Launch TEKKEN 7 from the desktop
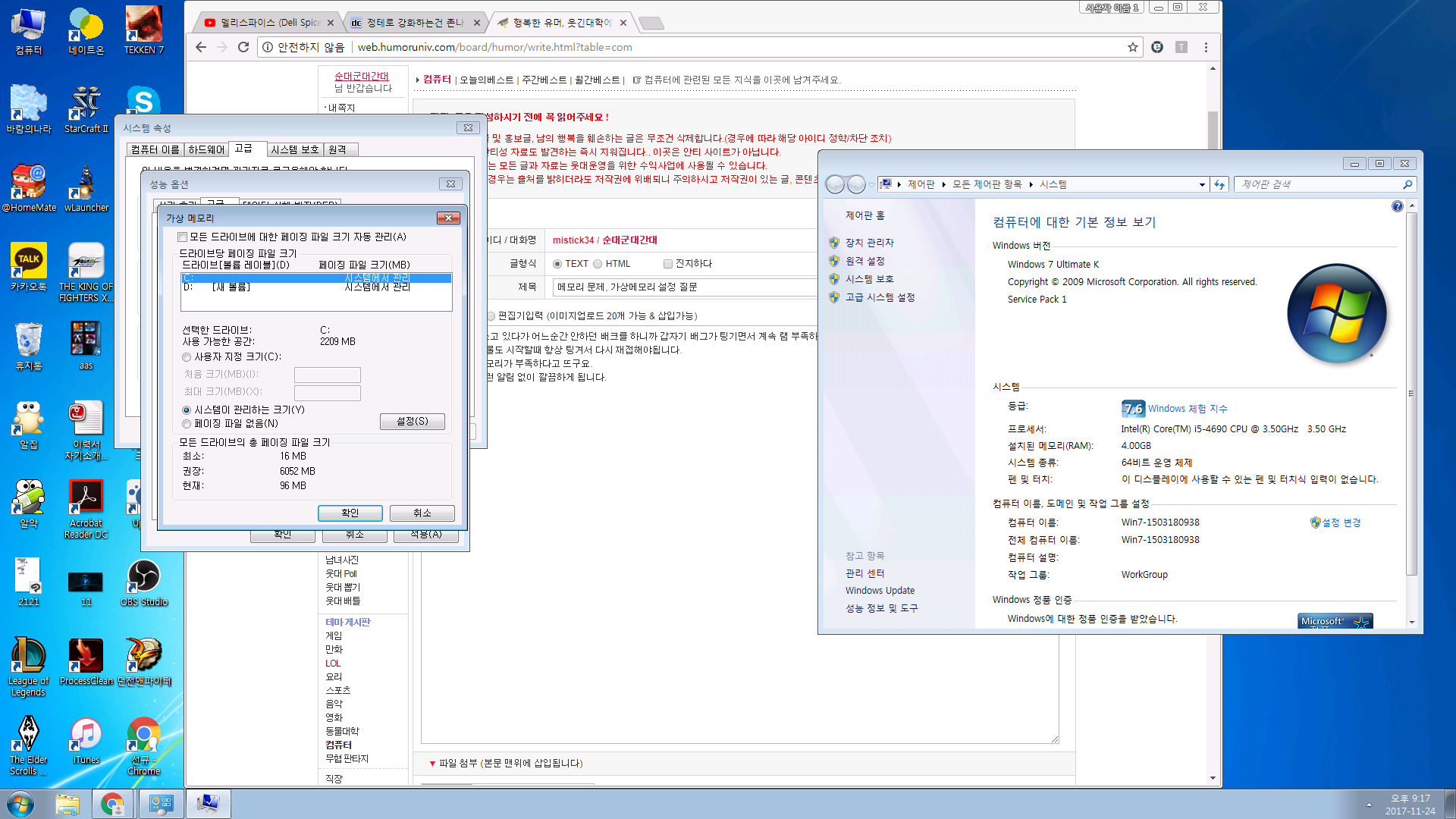 [x=144, y=30]
